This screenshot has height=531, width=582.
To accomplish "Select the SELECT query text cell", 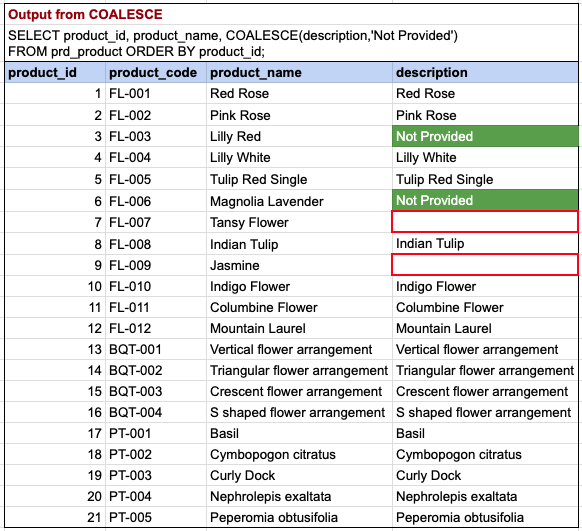I will 291,43.
